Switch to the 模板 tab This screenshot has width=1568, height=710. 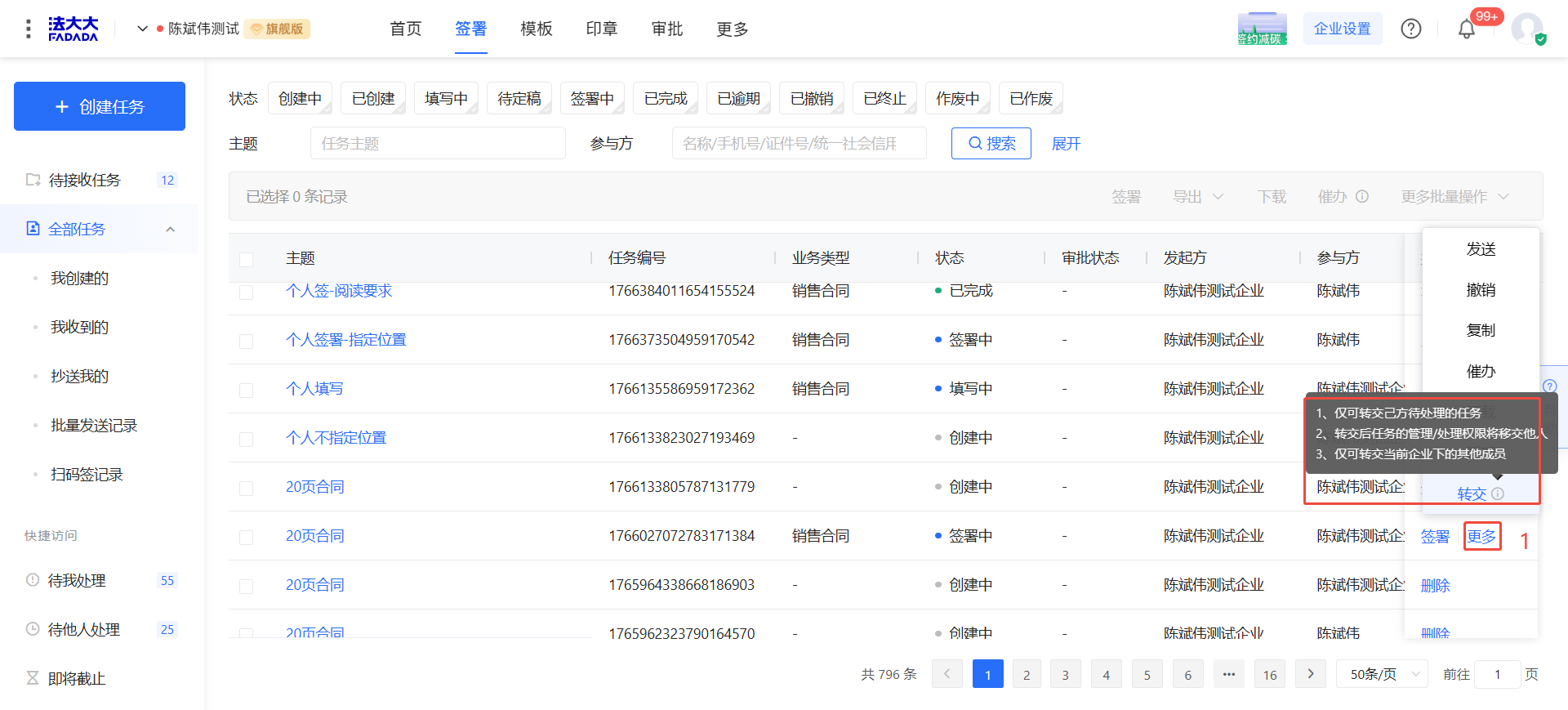pos(537,29)
